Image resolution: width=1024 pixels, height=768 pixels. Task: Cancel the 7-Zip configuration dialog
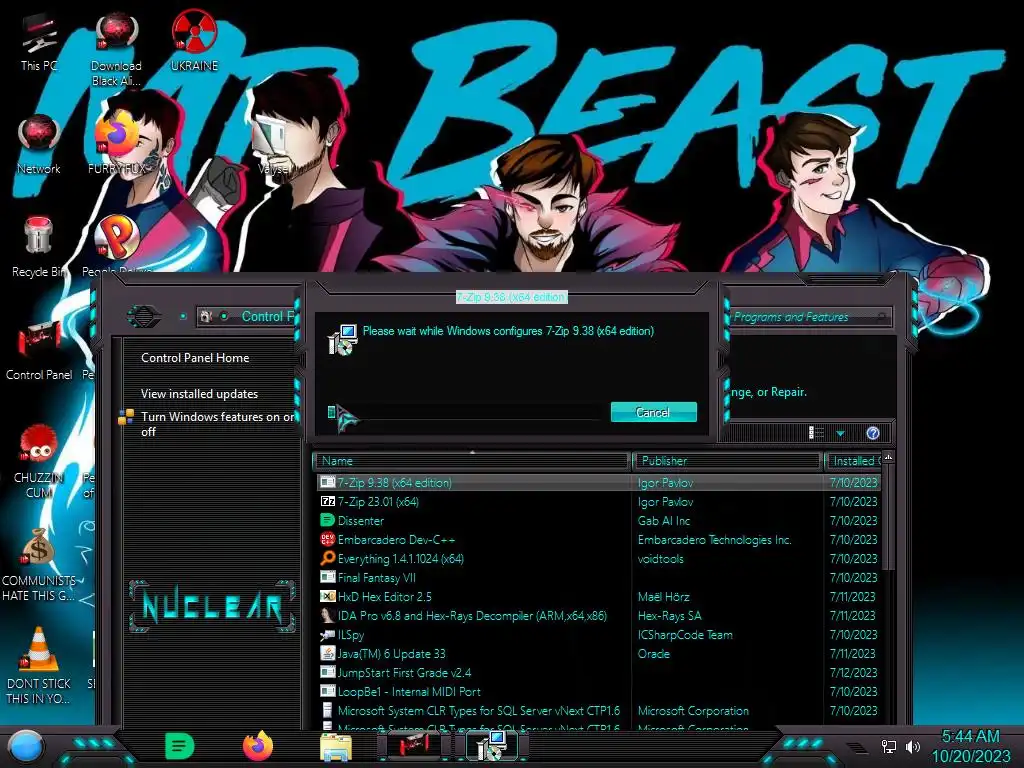654,412
